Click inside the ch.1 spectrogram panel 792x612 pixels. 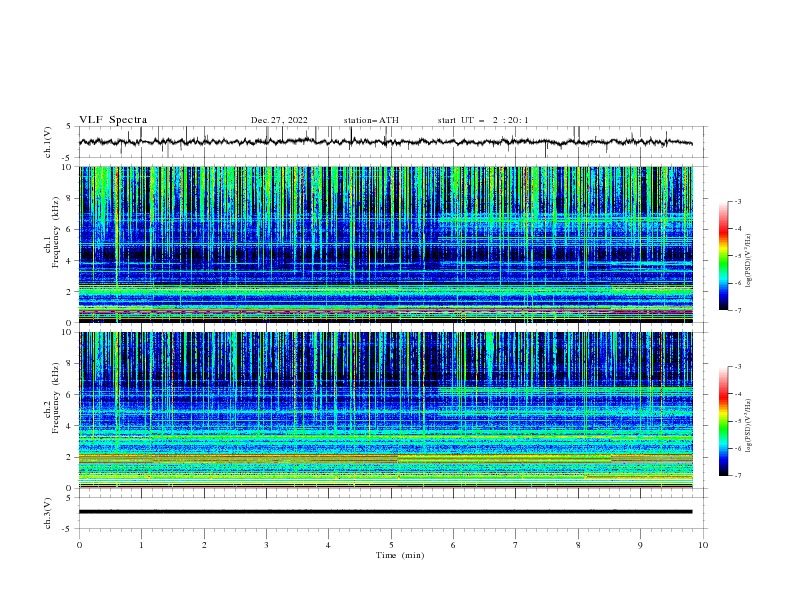385,244
